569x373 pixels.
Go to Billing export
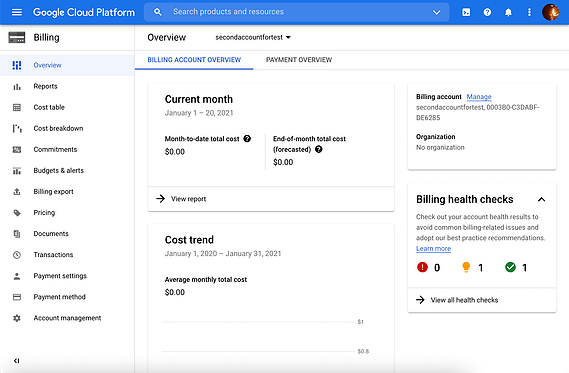pyautogui.click(x=67, y=192)
